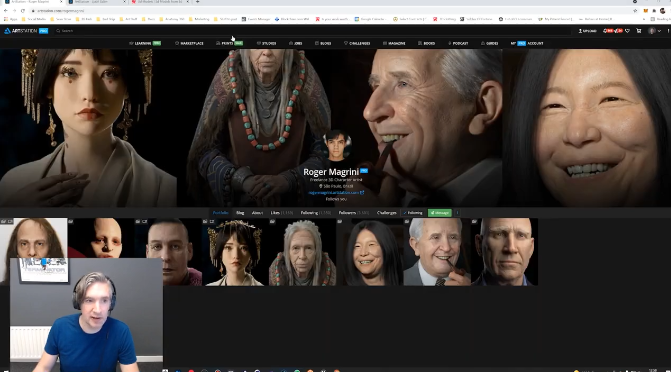Screen dimensions: 671x372
Task: Switch to the Portfolio tab
Action: coord(220,213)
